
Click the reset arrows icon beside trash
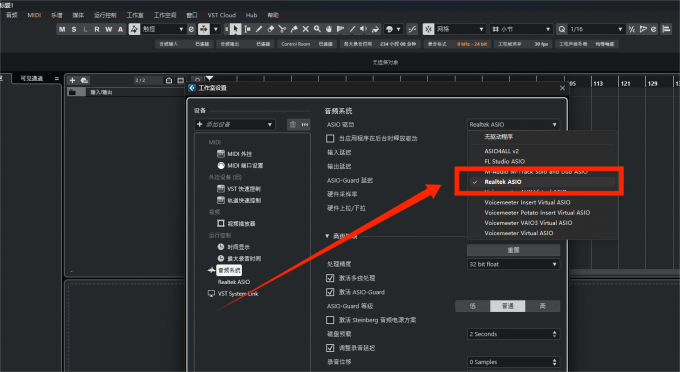coord(305,124)
